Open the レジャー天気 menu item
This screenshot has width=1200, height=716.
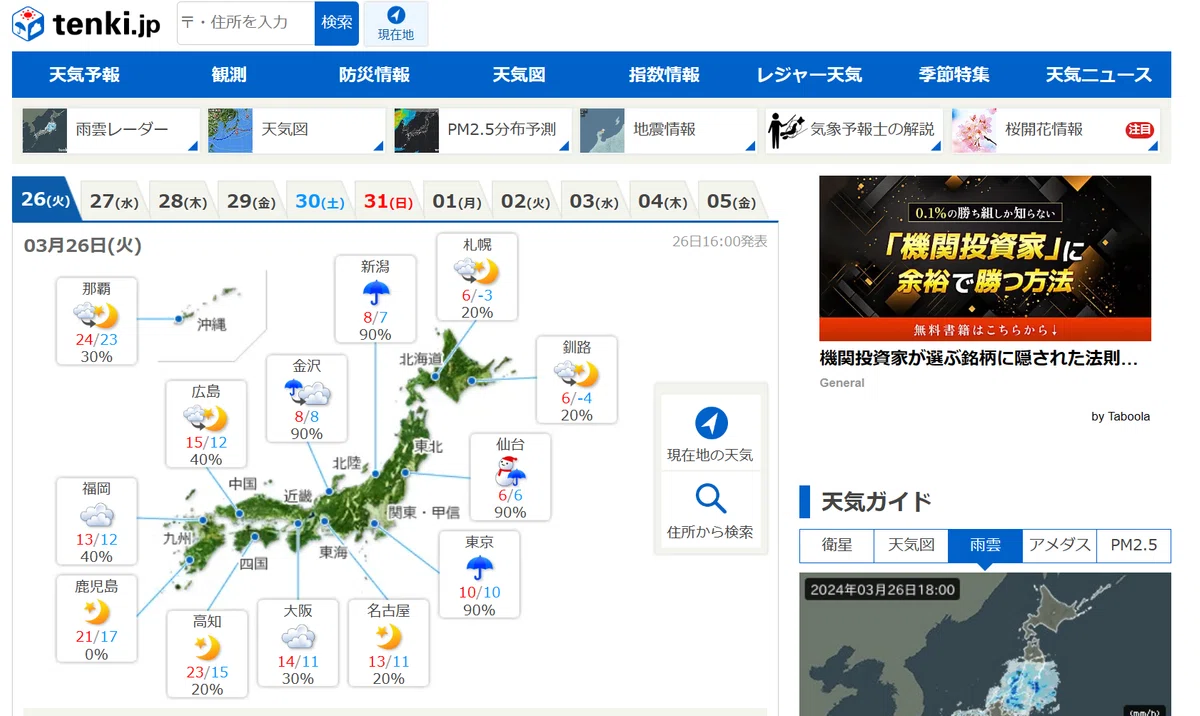[809, 75]
